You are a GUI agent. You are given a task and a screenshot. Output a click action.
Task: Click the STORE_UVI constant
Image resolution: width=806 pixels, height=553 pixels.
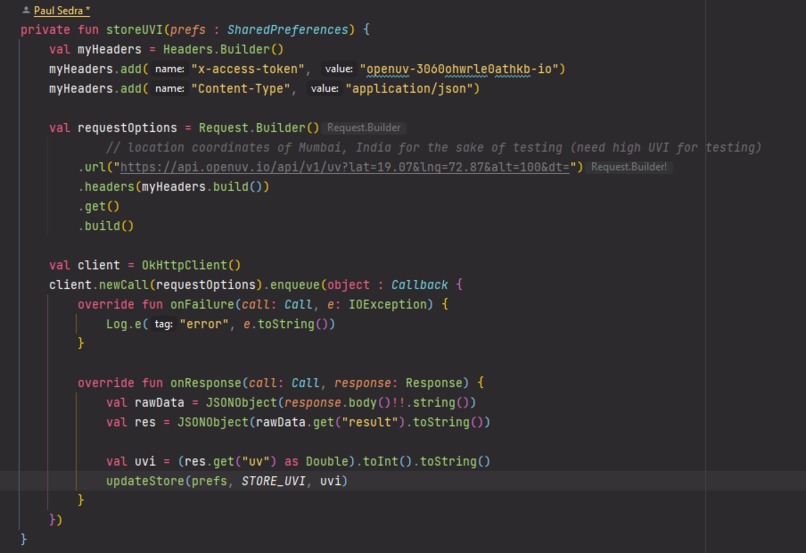[273, 481]
